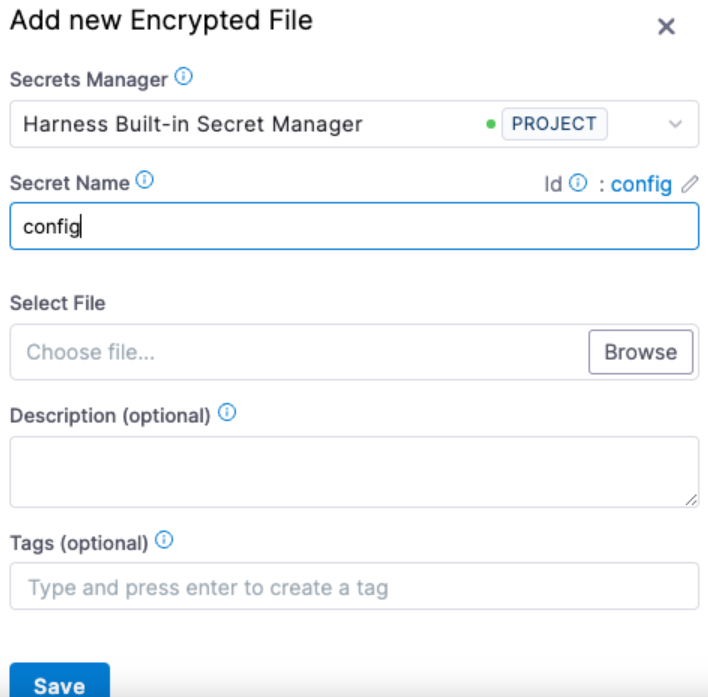Viewport: 708px width, 697px height.
Task: Click the Select File label
Action: [57, 302]
